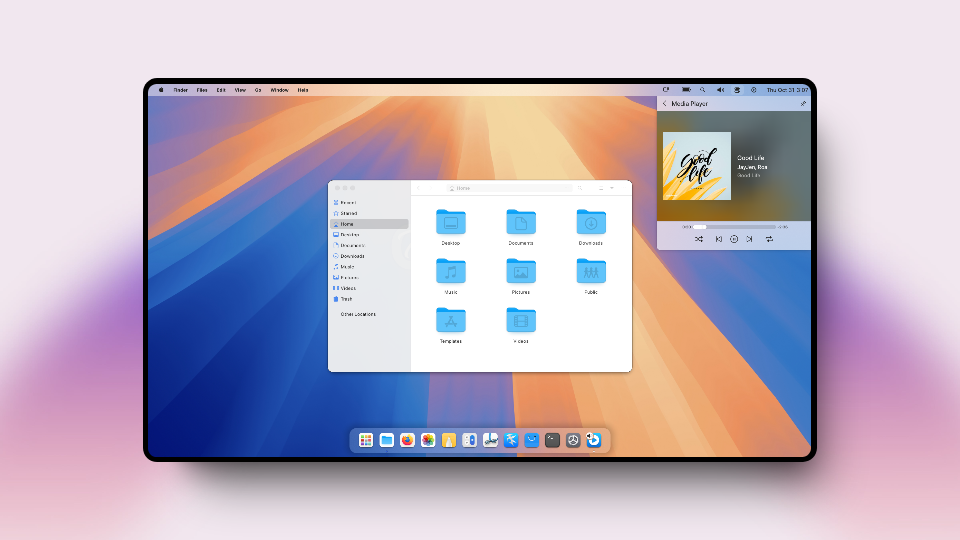This screenshot has width=960, height=540.
Task: Select Desktop in the sidebar
Action: [x=369, y=234]
